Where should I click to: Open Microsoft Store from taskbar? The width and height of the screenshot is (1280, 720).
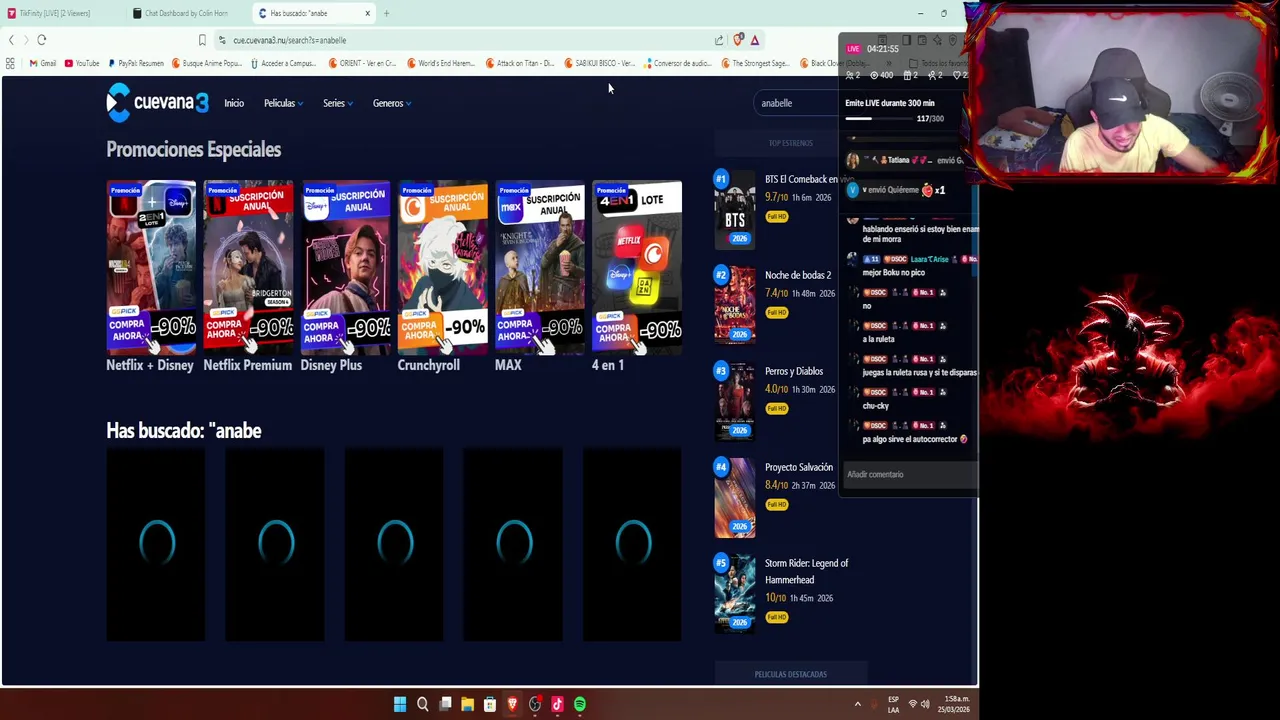pyautogui.click(x=490, y=704)
